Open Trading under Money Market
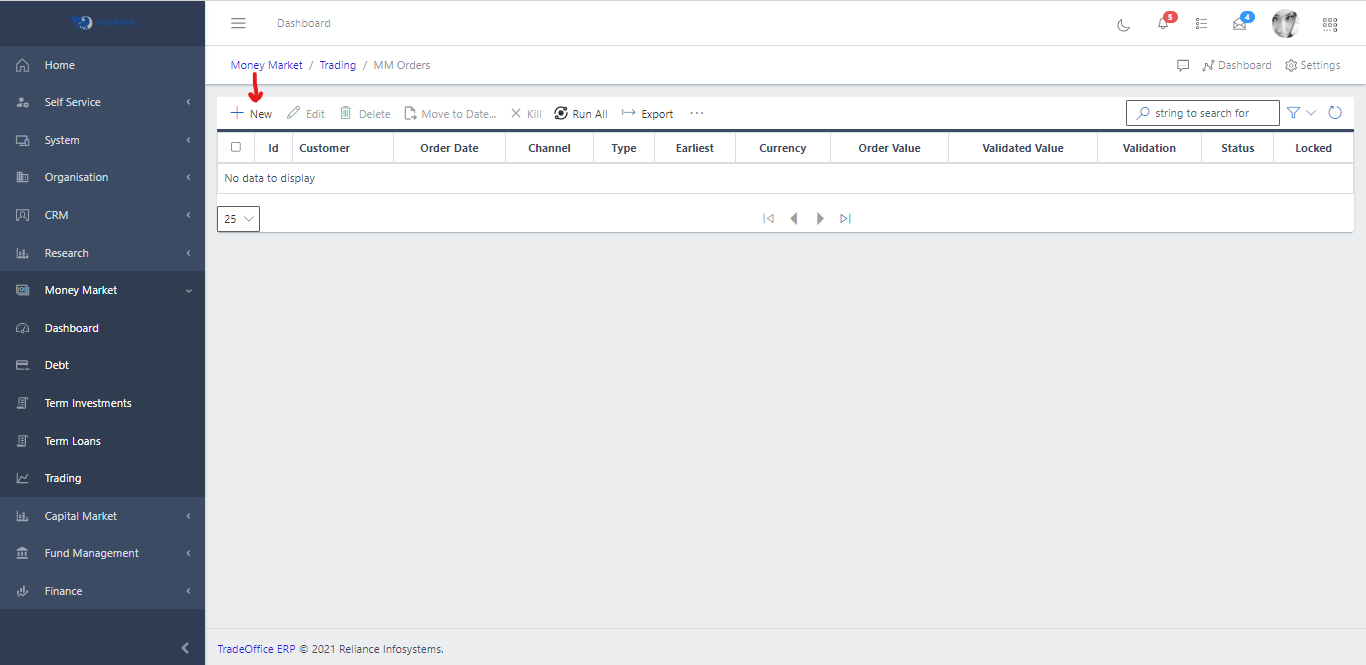Screen dimensions: 1366x665 coord(63,478)
